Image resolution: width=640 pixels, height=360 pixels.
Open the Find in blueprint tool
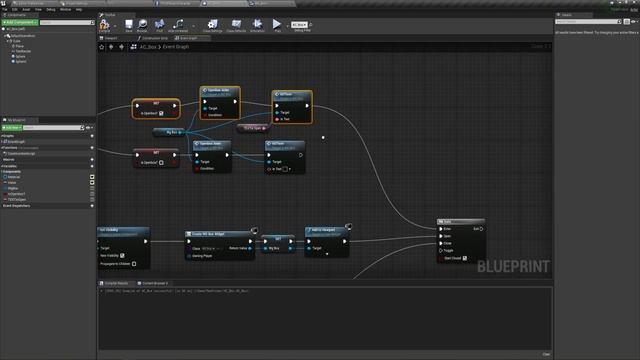pos(160,24)
